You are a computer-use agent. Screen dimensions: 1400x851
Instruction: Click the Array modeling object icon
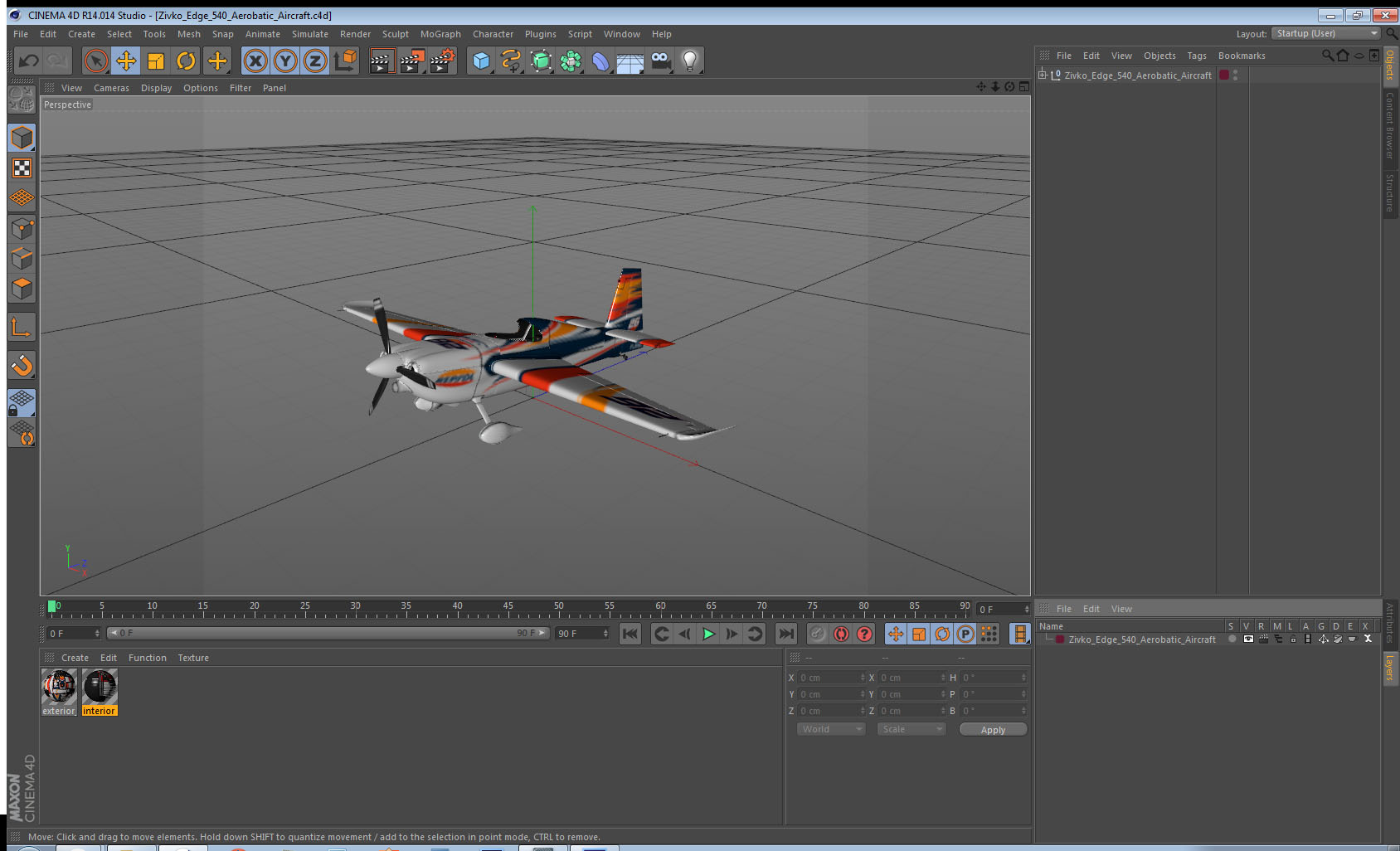pyautogui.click(x=571, y=61)
